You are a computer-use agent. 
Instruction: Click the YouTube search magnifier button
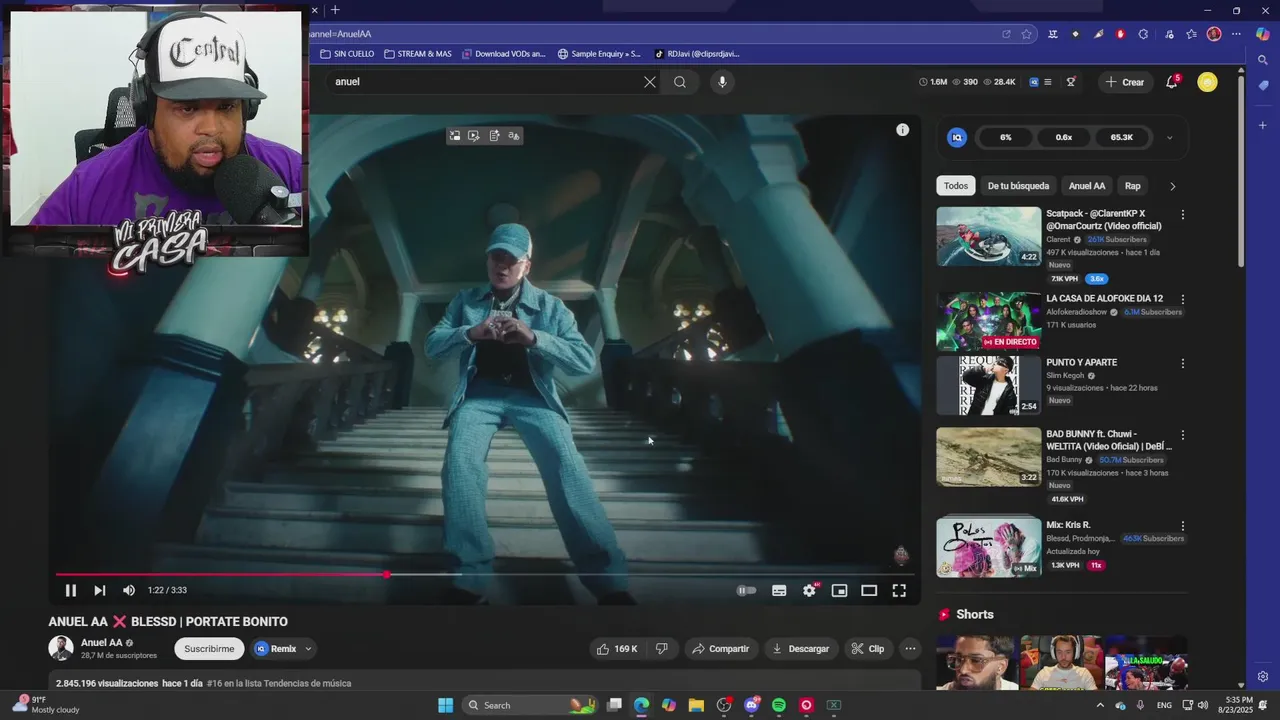680,82
